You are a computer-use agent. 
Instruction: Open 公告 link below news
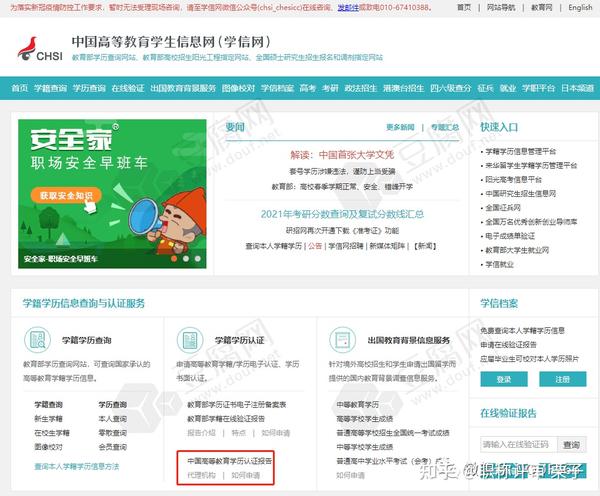coord(315,246)
